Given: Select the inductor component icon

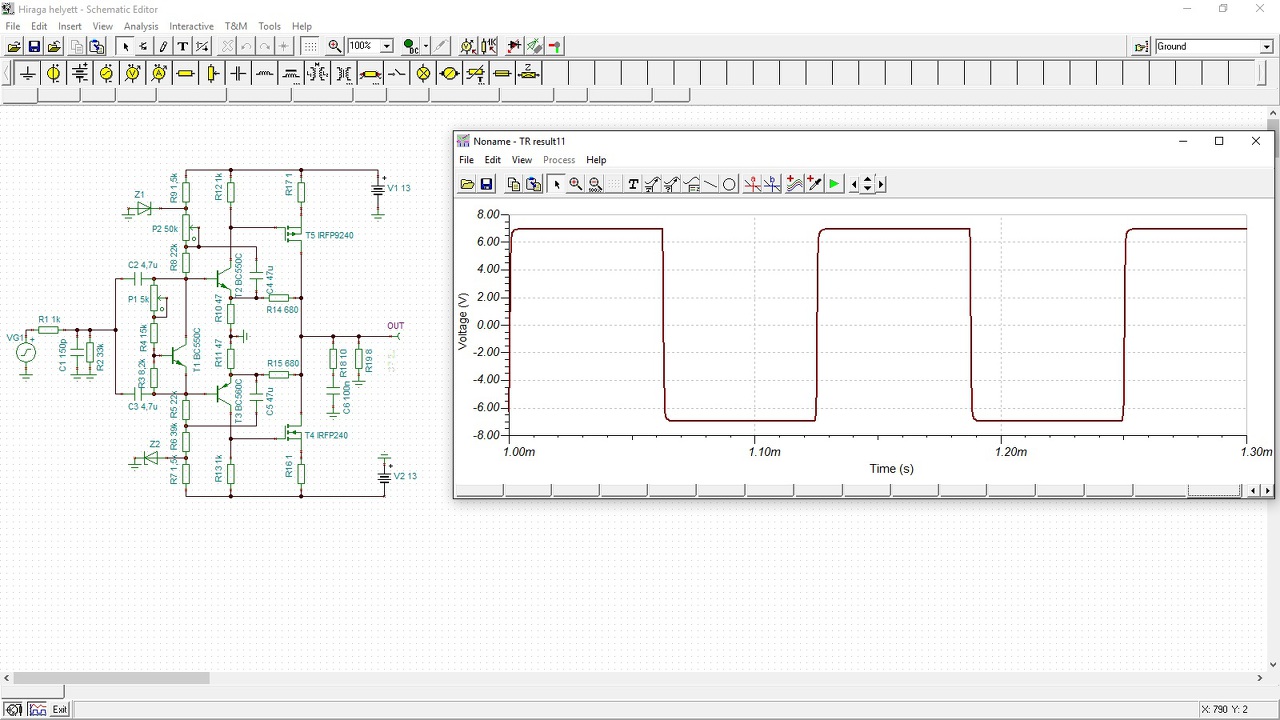Looking at the screenshot, I should tap(265, 73).
